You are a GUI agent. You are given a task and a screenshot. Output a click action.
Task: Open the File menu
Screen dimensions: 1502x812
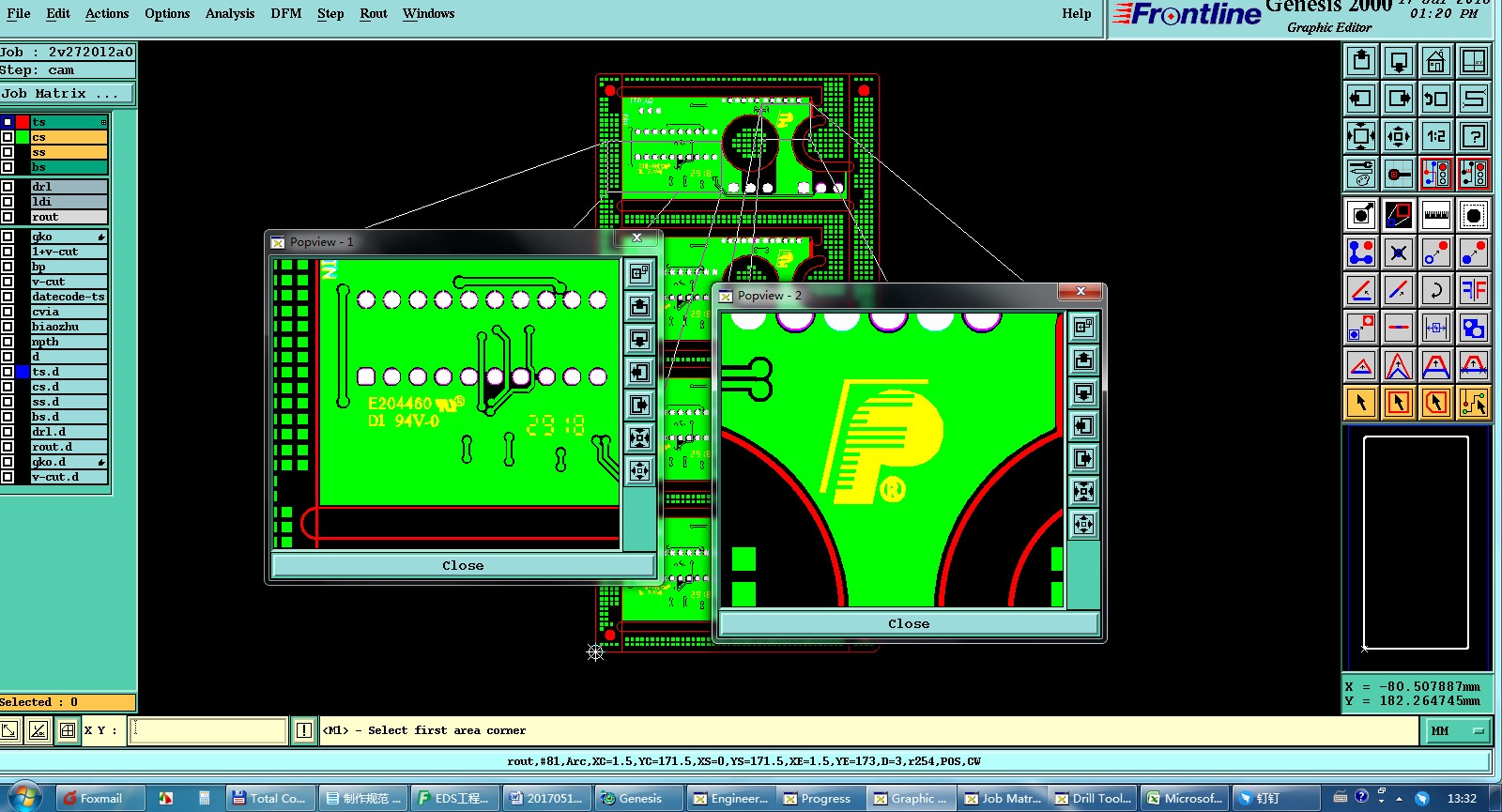pyautogui.click(x=19, y=13)
